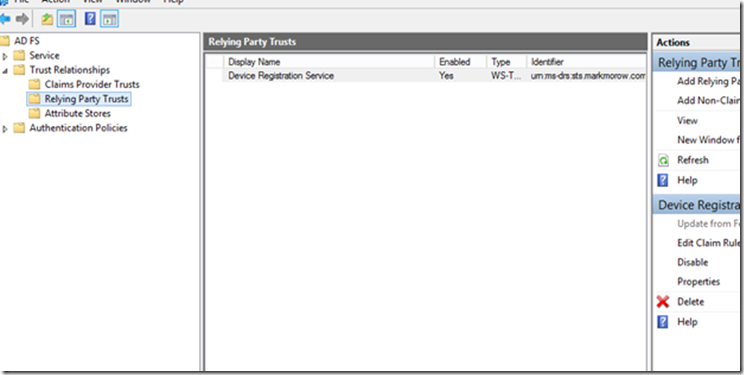Select Authentication Policies tree item
Viewport: 744px width, 375px height.
(x=78, y=128)
